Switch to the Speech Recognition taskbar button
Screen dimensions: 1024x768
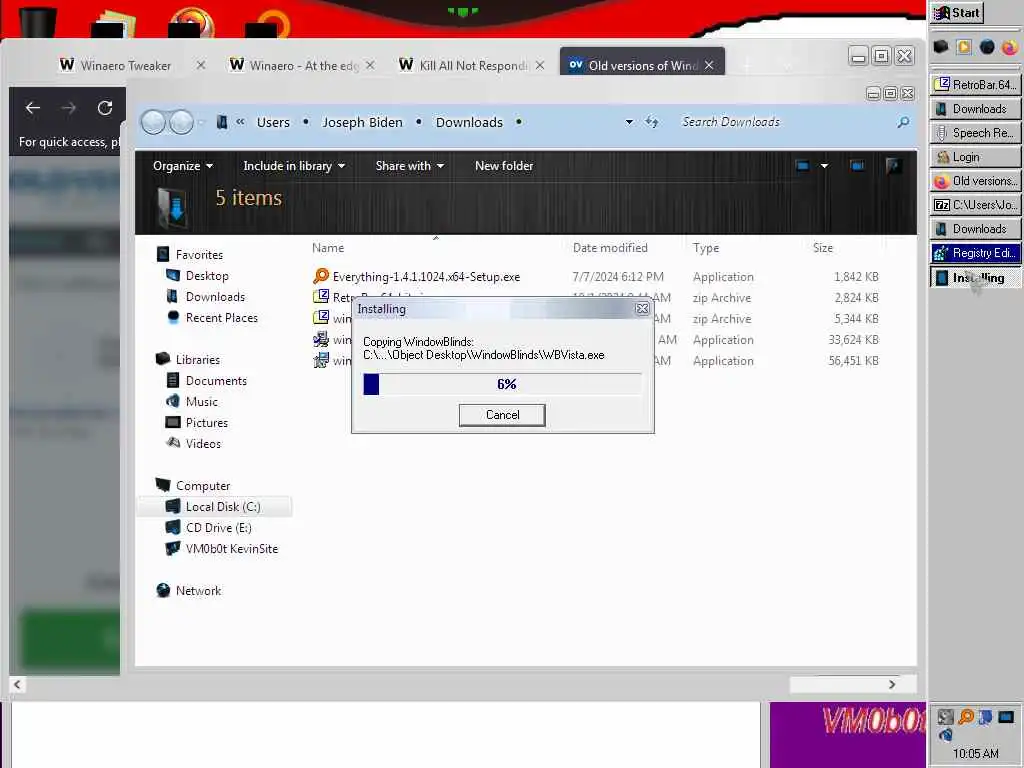[975, 133]
